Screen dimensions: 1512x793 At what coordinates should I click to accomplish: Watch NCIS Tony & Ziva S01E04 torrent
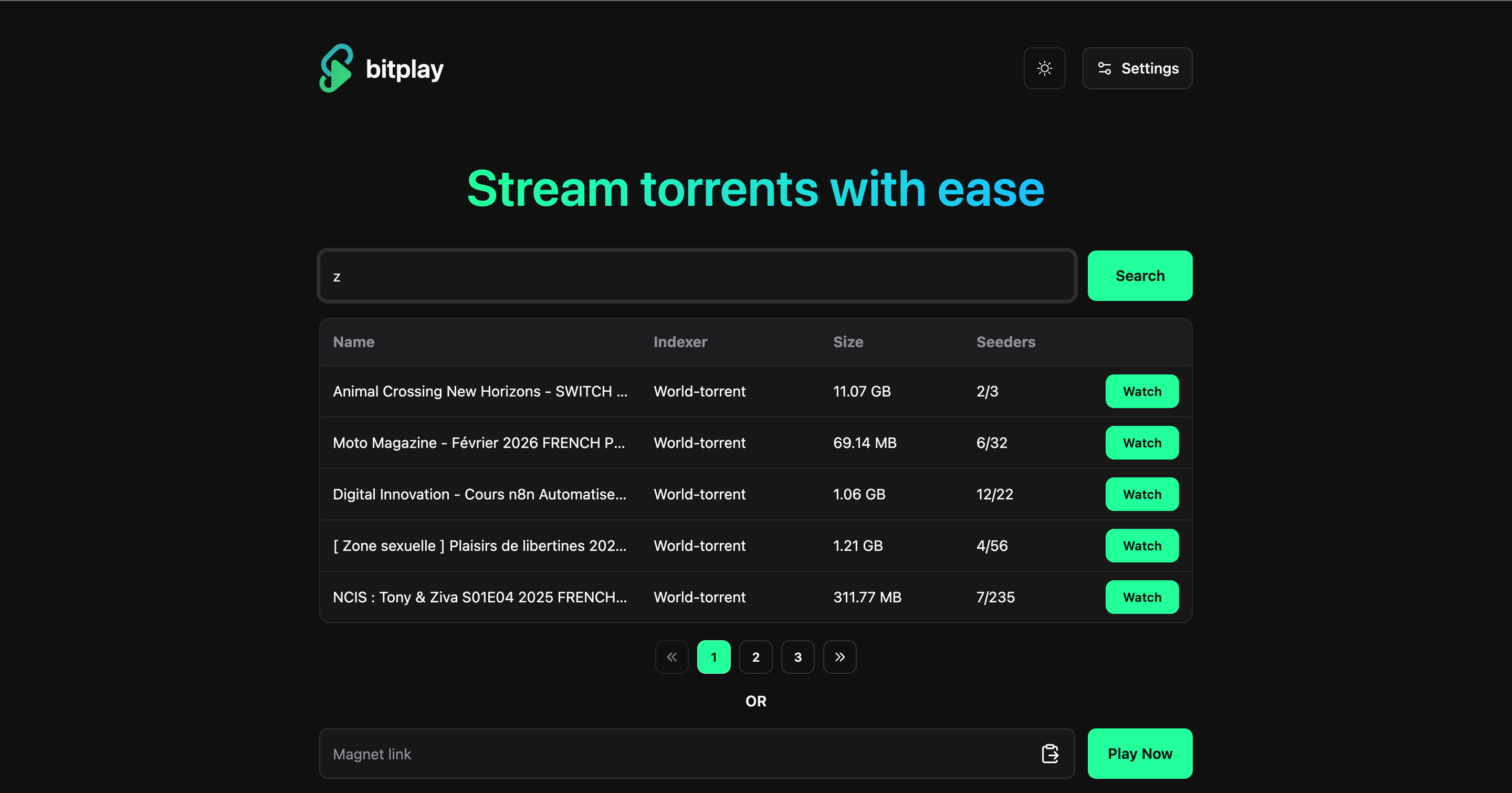1142,597
